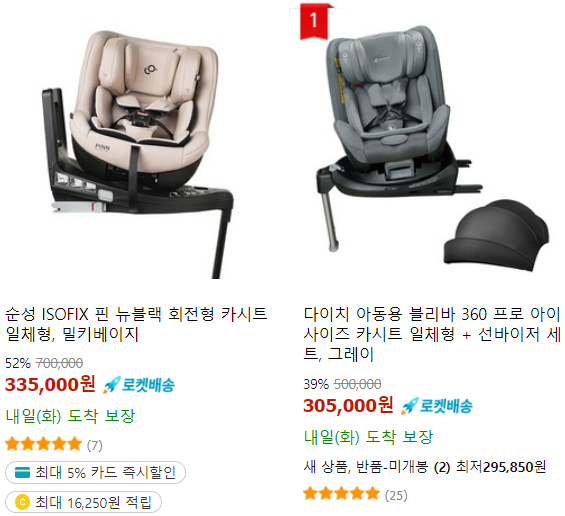Select the 최대 16,250원 적립 badge
Image resolution: width=565 pixels, height=516 pixels.
[x=83, y=502]
